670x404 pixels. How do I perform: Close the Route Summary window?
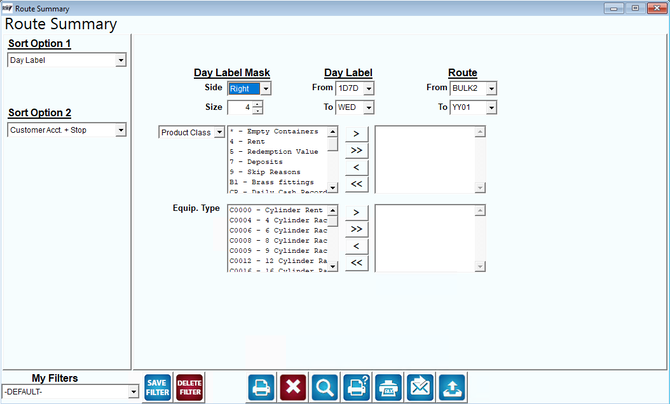(657, 8)
